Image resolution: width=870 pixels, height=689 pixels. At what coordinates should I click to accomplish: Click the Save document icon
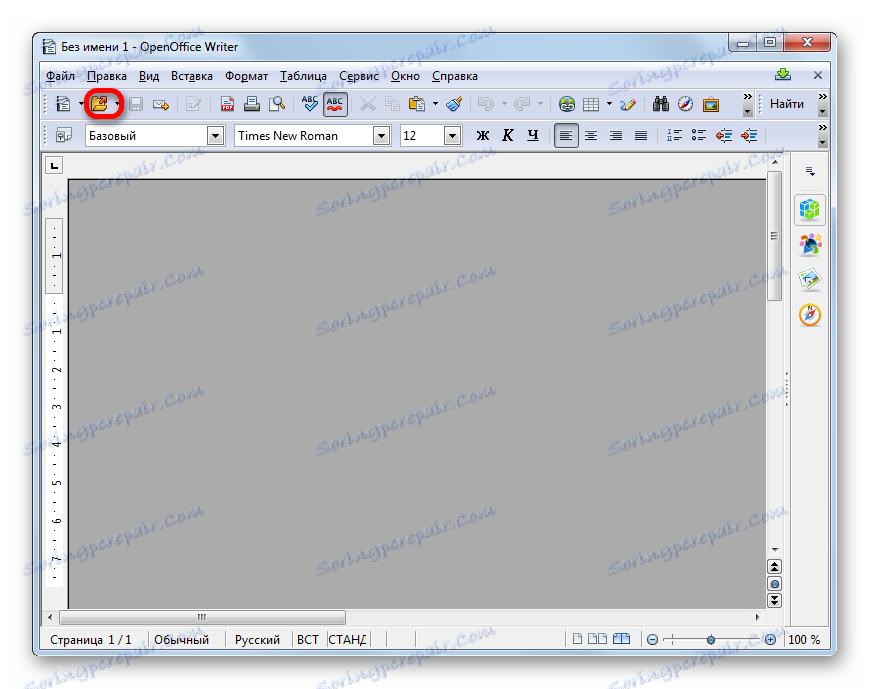136,104
